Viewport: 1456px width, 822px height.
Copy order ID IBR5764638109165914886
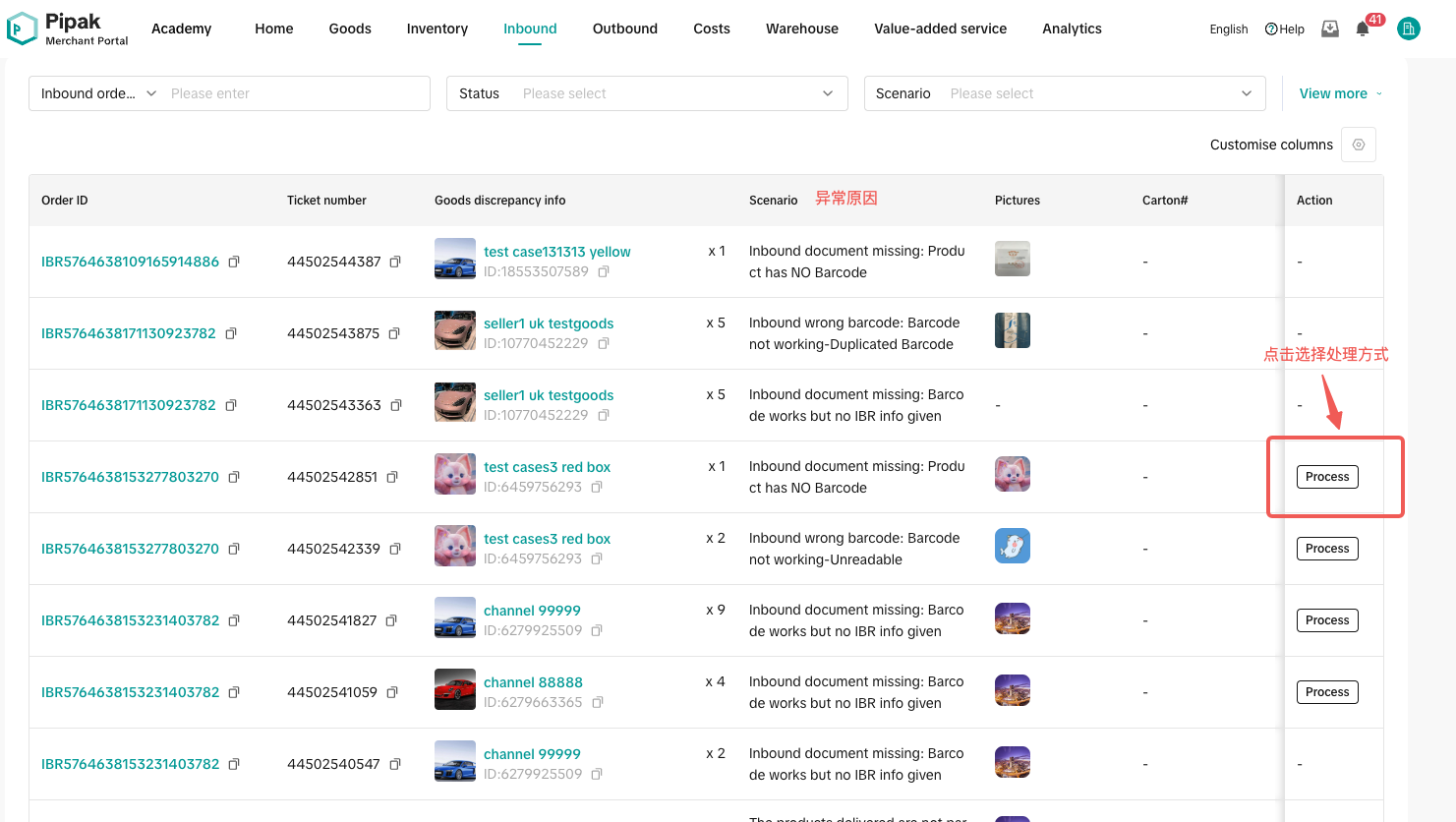234,262
